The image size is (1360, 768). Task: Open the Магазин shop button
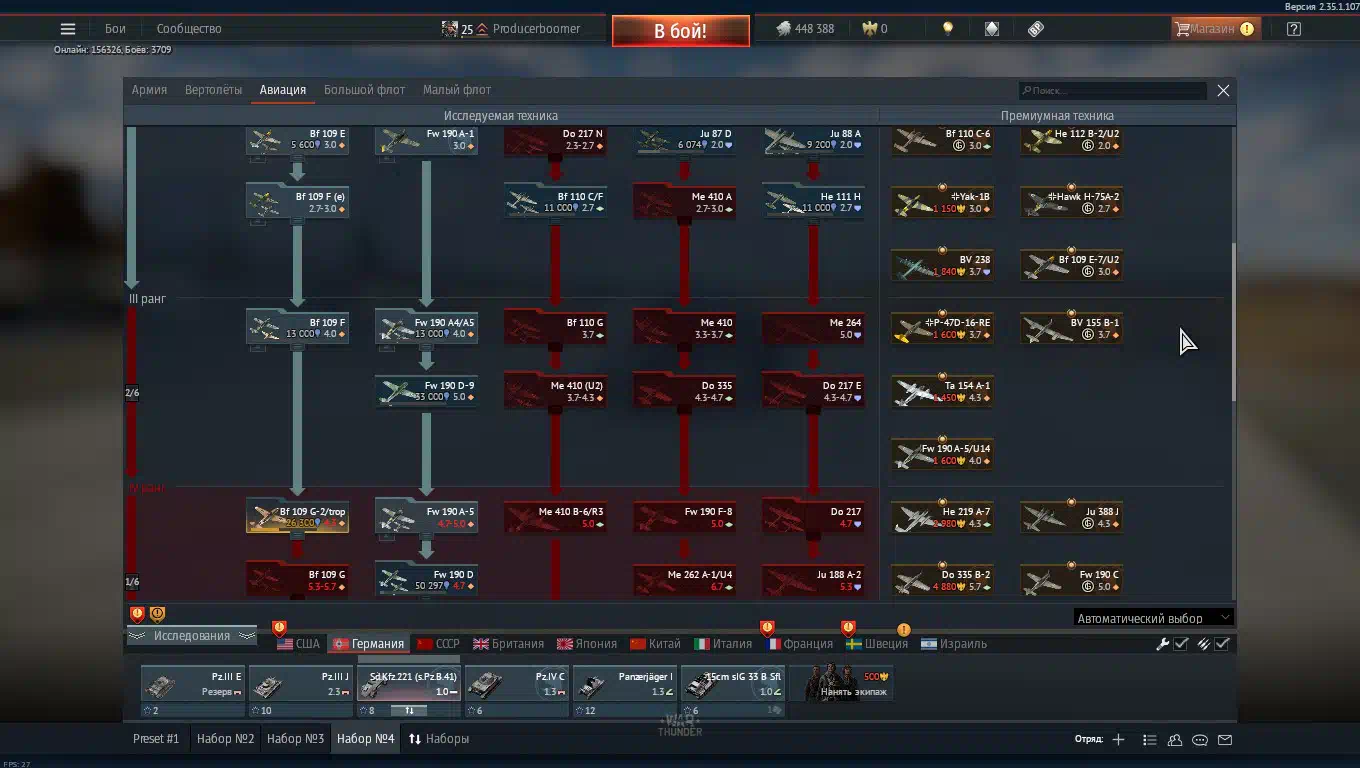1214,29
